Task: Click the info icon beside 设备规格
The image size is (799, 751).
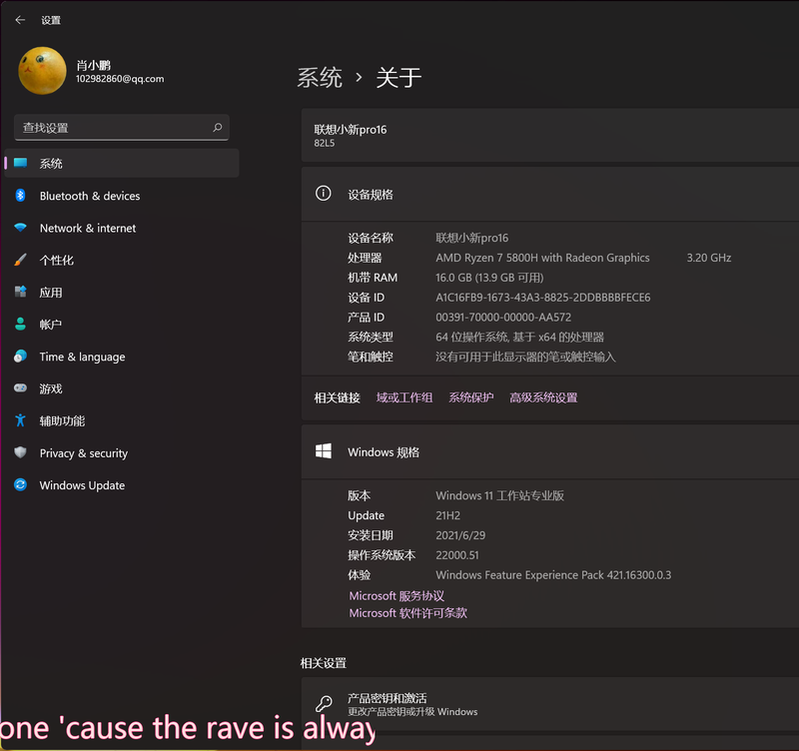Action: pos(323,194)
